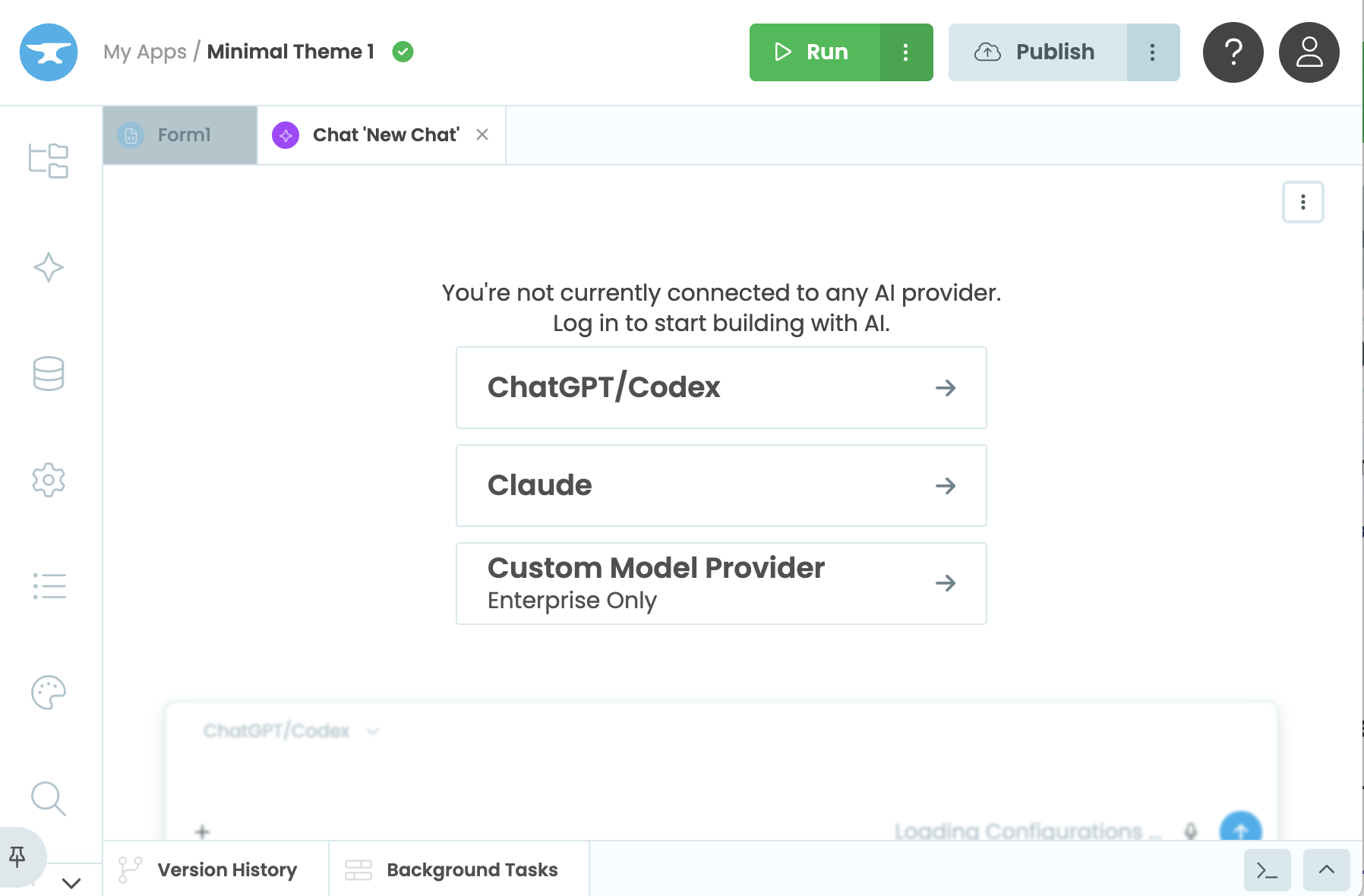Click the pin icon at sidebar bottom
Image resolution: width=1364 pixels, height=896 pixels.
(17, 857)
